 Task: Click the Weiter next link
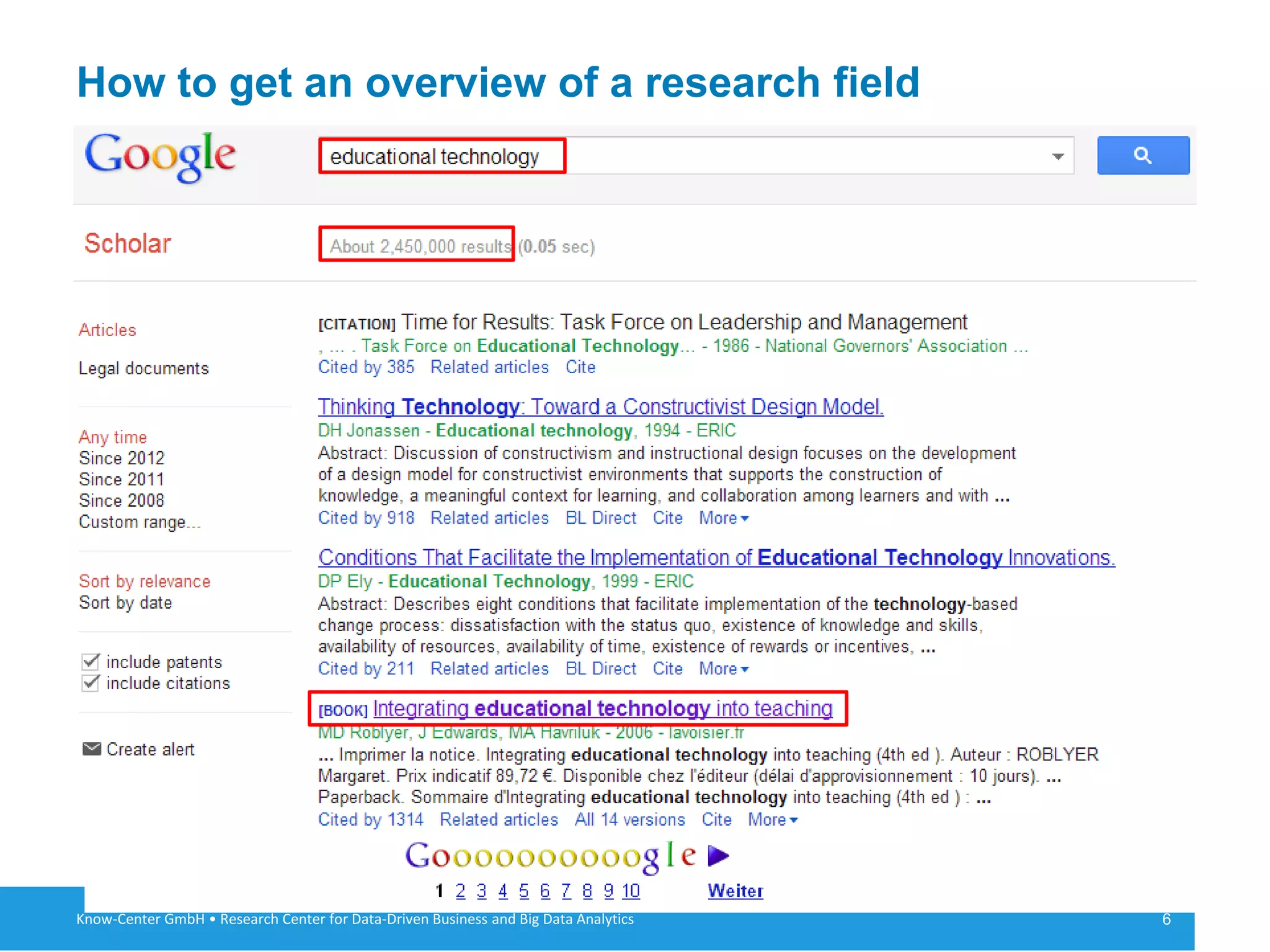pyautogui.click(x=735, y=891)
